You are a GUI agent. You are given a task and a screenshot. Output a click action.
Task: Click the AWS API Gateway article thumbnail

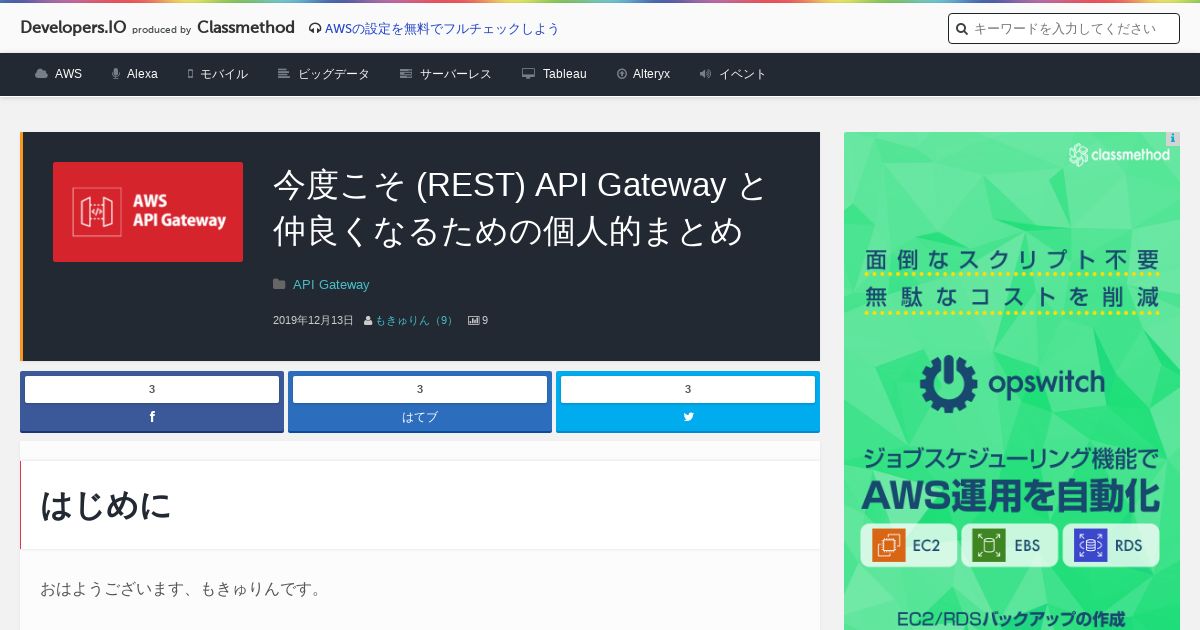tap(148, 212)
